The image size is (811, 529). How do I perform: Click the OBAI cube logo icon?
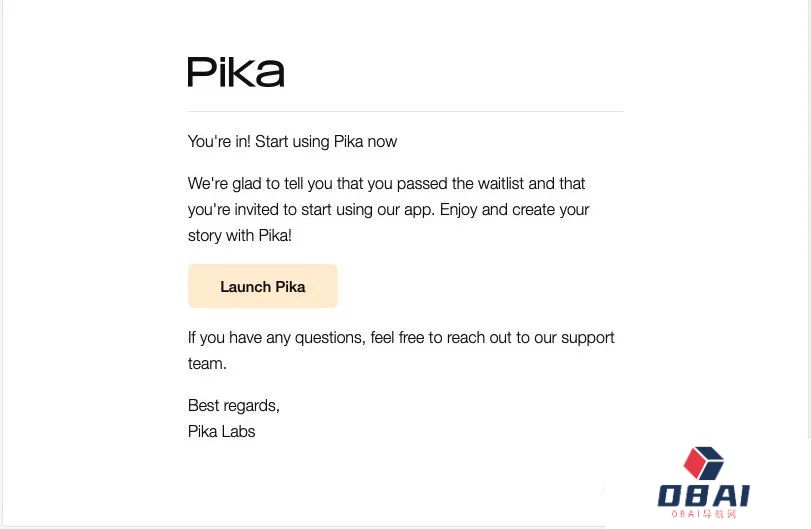click(x=703, y=463)
